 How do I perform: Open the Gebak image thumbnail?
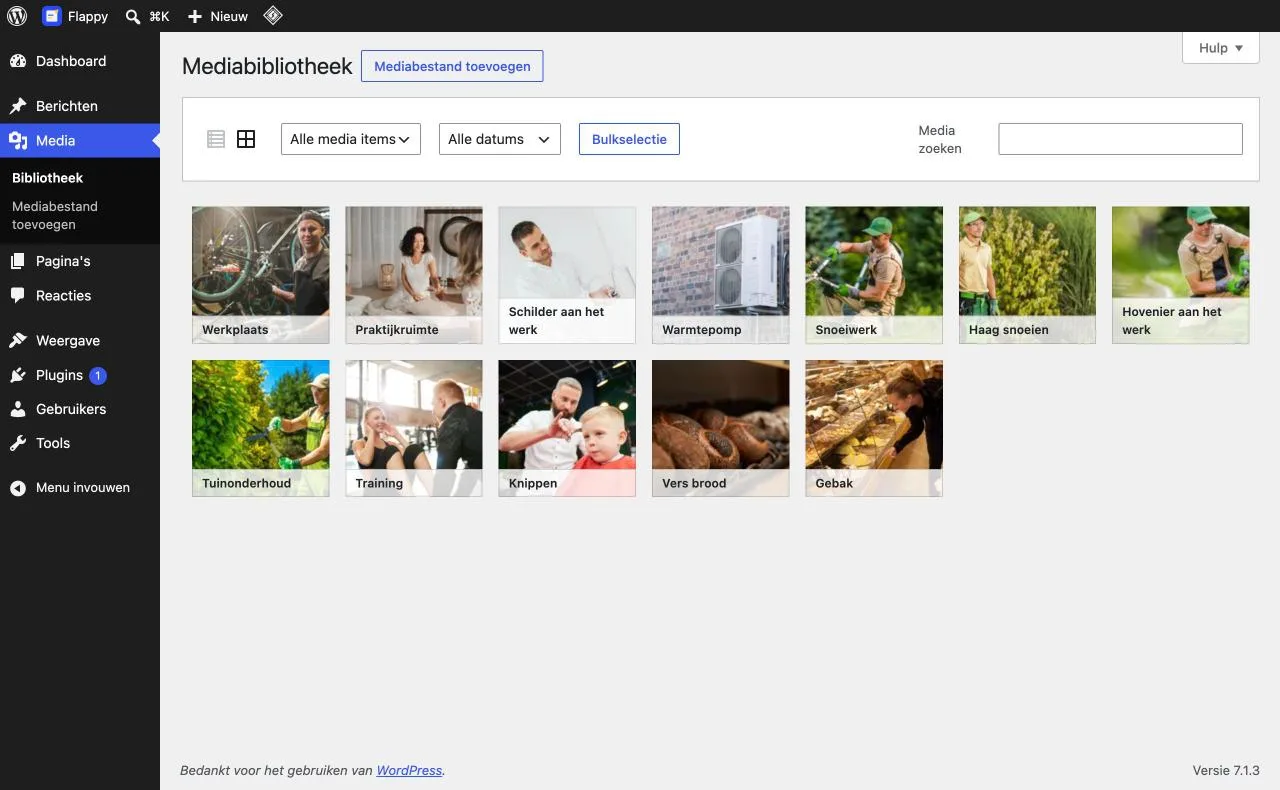click(x=874, y=428)
